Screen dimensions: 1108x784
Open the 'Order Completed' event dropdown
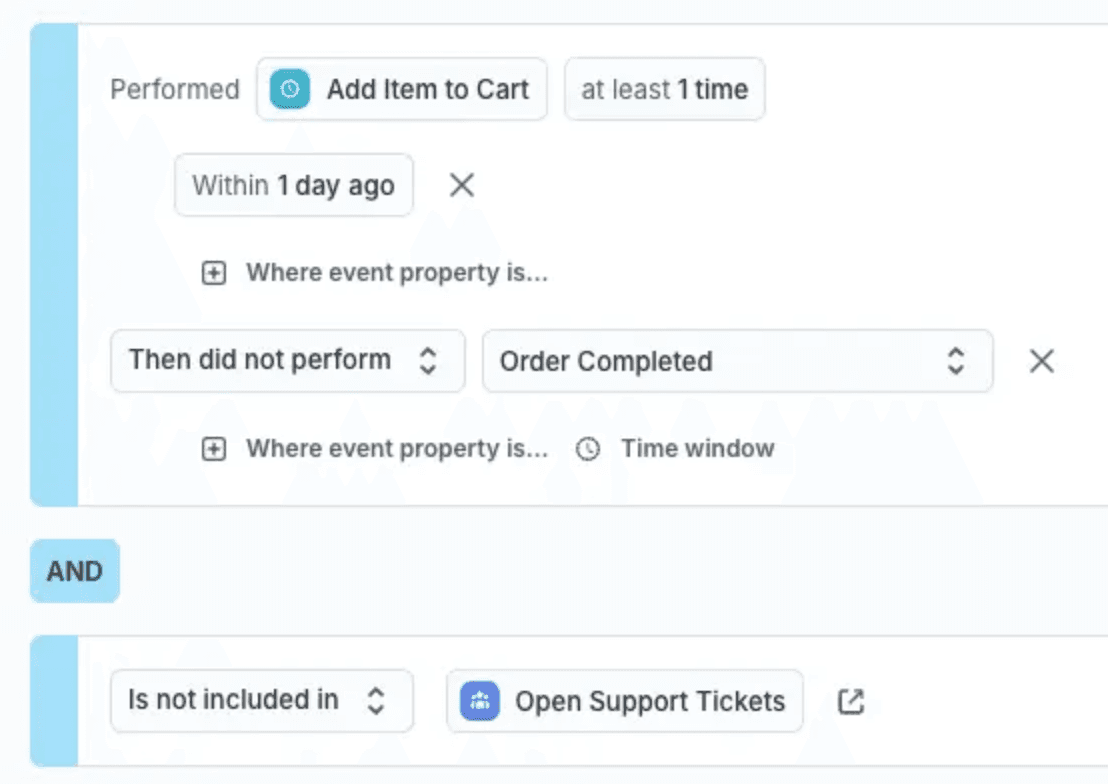pyautogui.click(x=737, y=361)
